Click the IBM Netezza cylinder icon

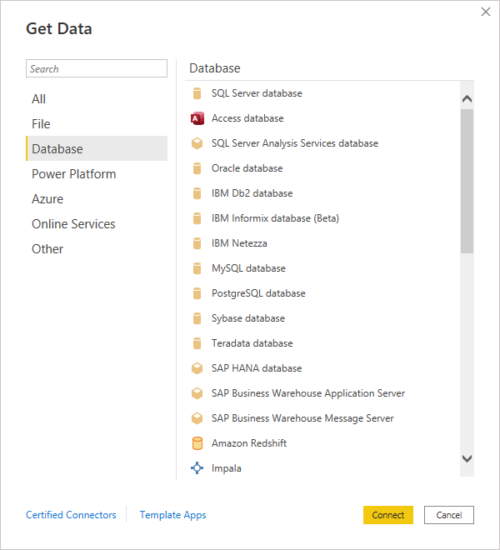(197, 243)
